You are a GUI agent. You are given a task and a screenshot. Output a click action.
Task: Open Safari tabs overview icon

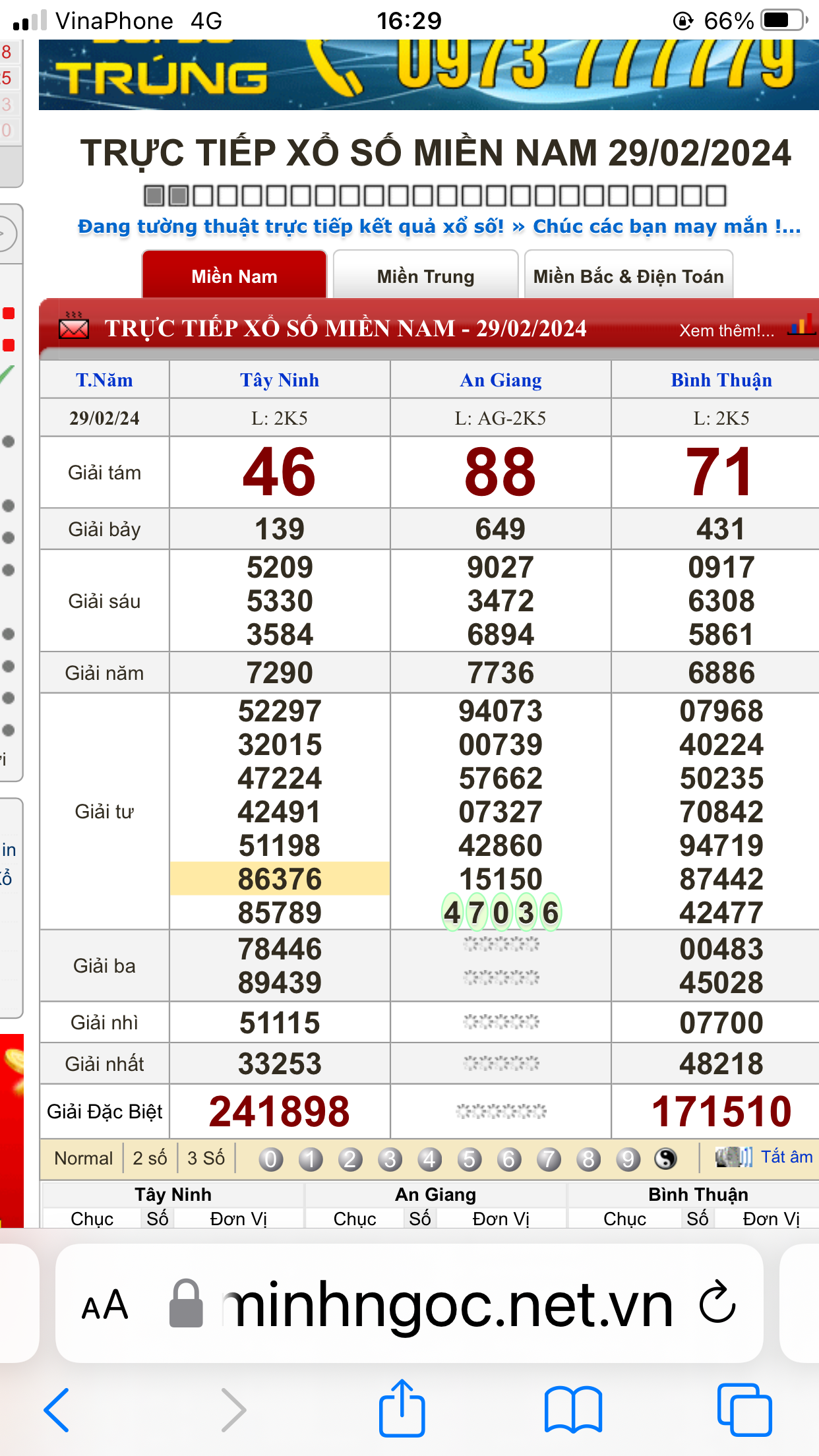[x=744, y=1410]
